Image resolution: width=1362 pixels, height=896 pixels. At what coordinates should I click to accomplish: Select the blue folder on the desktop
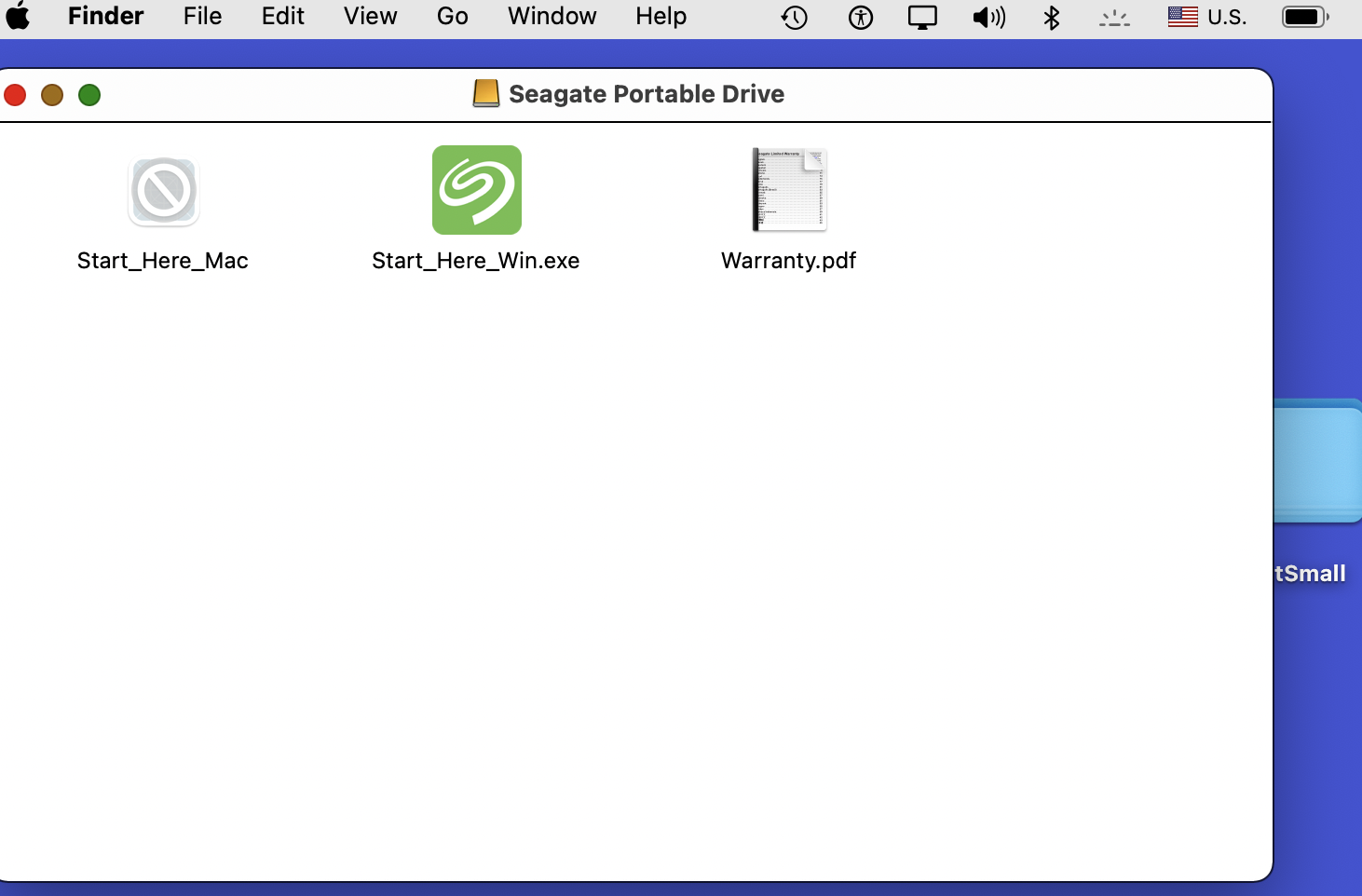point(1317,461)
